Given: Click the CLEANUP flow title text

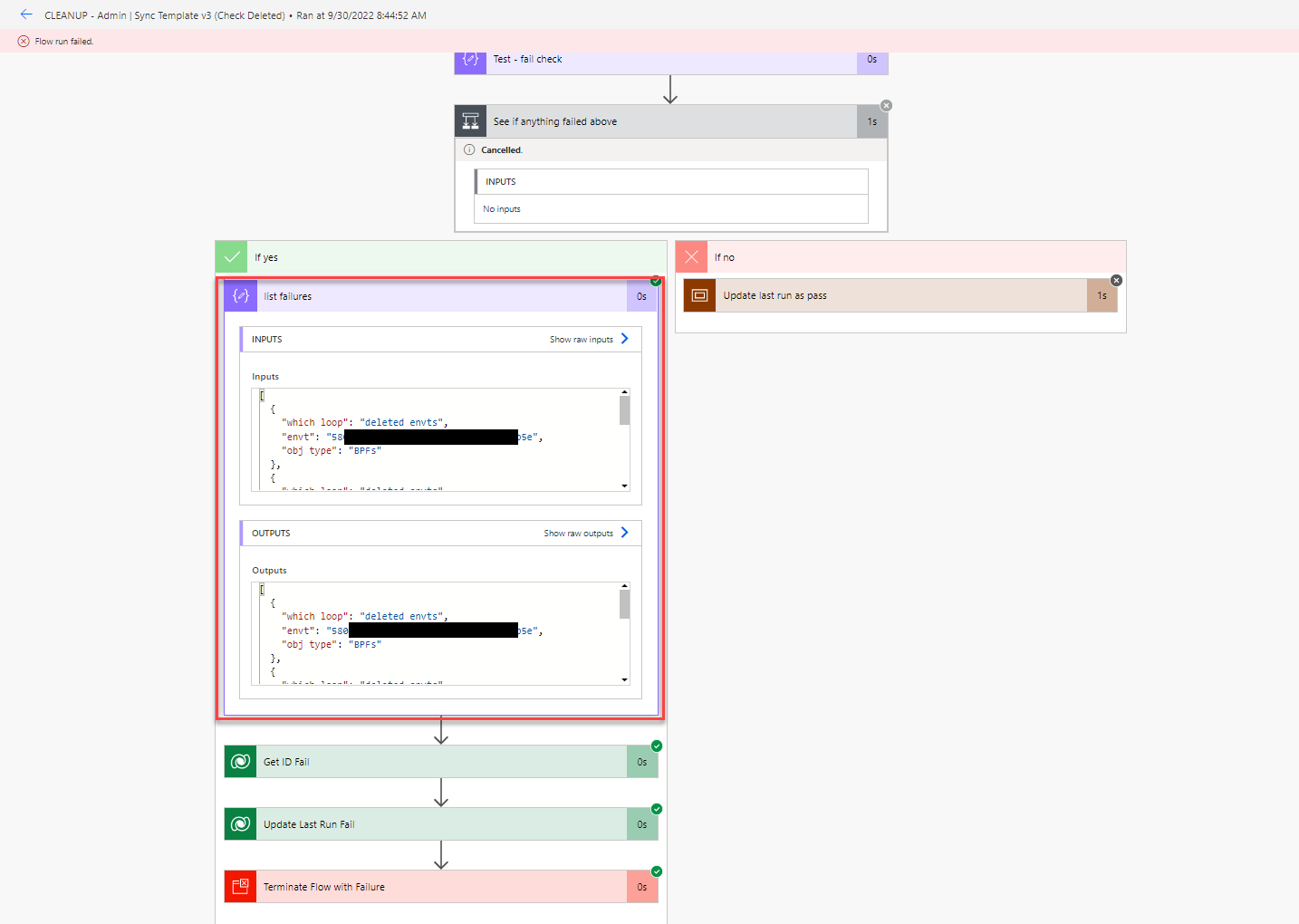Looking at the screenshot, I should pyautogui.click(x=164, y=15).
